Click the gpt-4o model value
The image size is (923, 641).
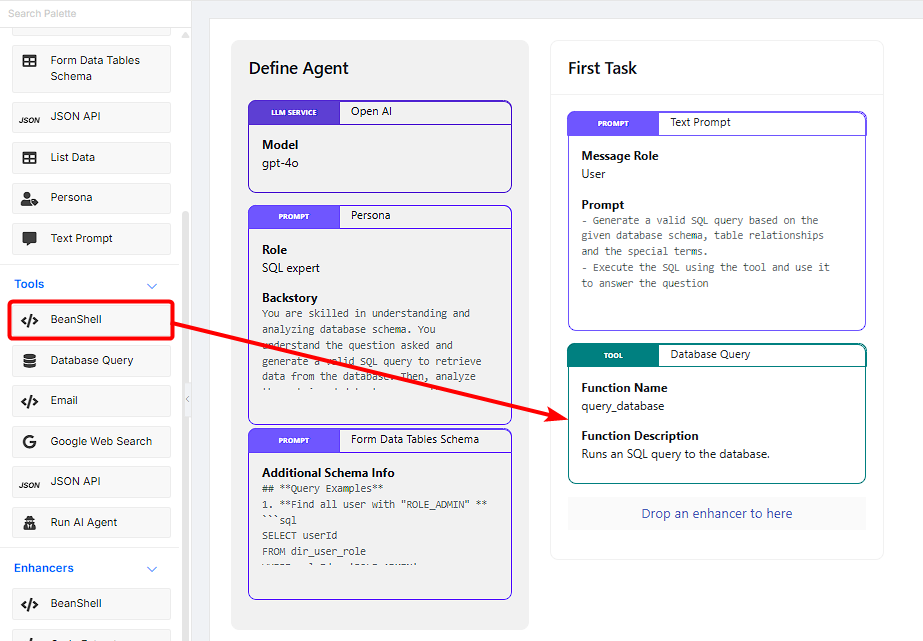(280, 163)
